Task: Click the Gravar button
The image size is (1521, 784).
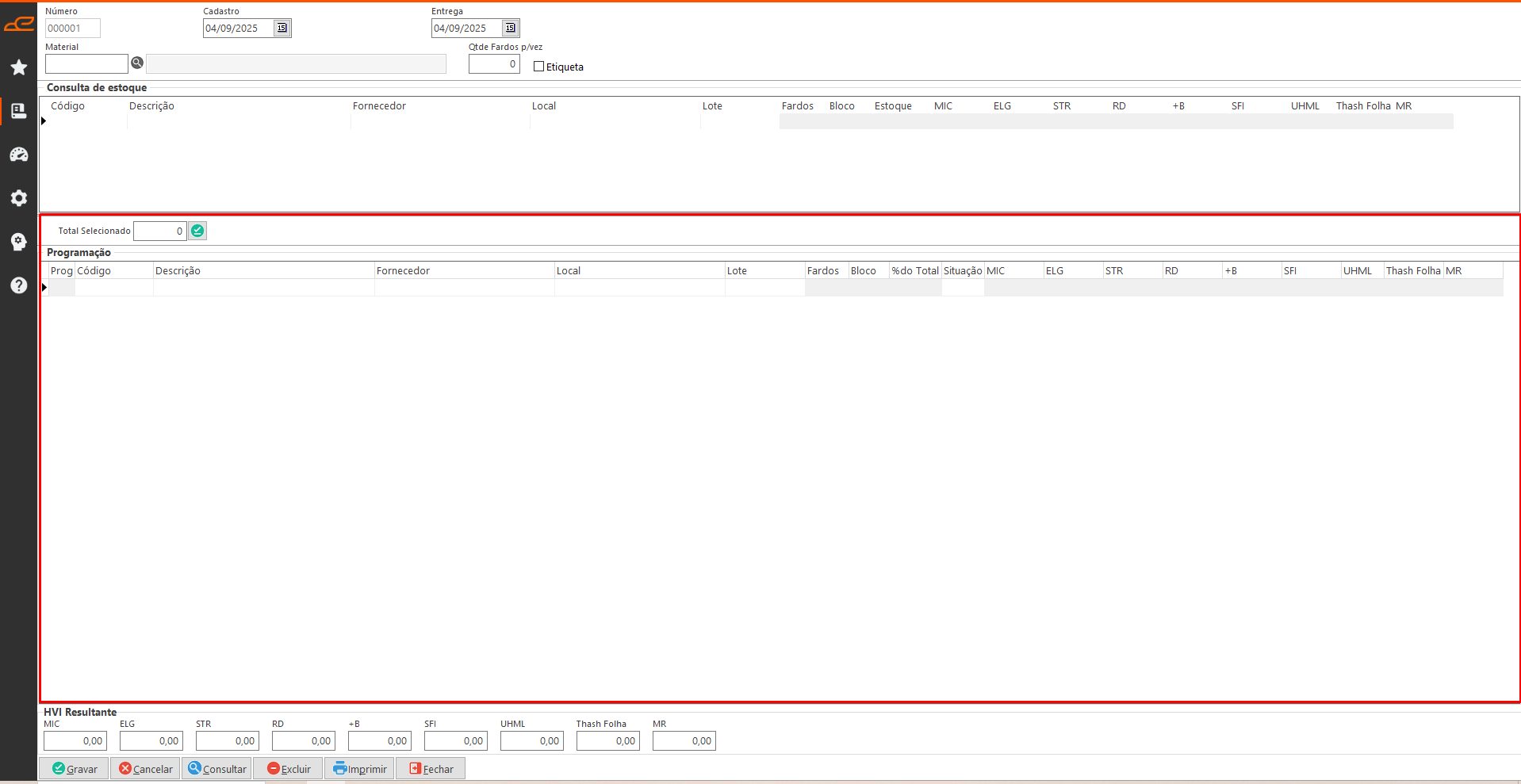Action: point(75,769)
